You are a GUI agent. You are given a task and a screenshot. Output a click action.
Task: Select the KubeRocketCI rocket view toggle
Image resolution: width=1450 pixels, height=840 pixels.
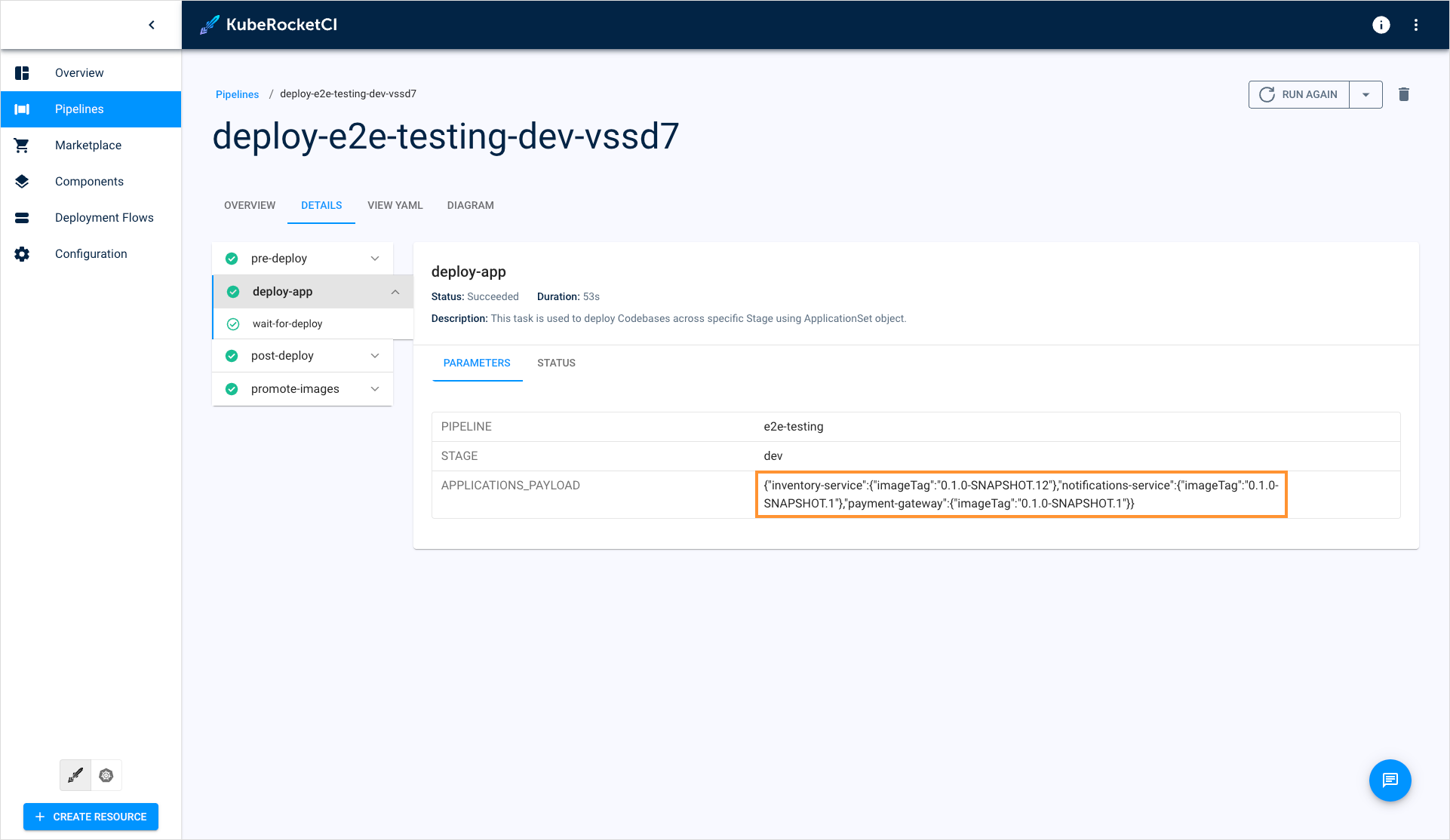click(75, 774)
